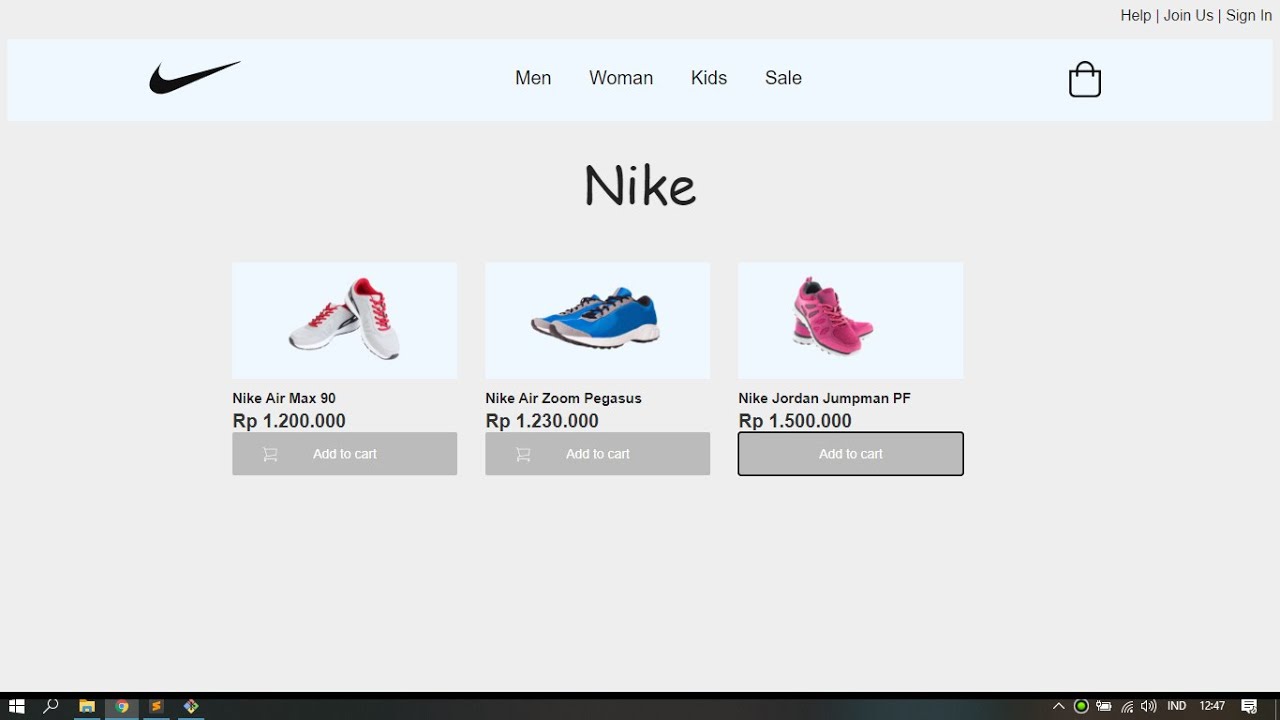Click the 12:47 taskbar clock
1280x720 pixels.
coord(1212,706)
